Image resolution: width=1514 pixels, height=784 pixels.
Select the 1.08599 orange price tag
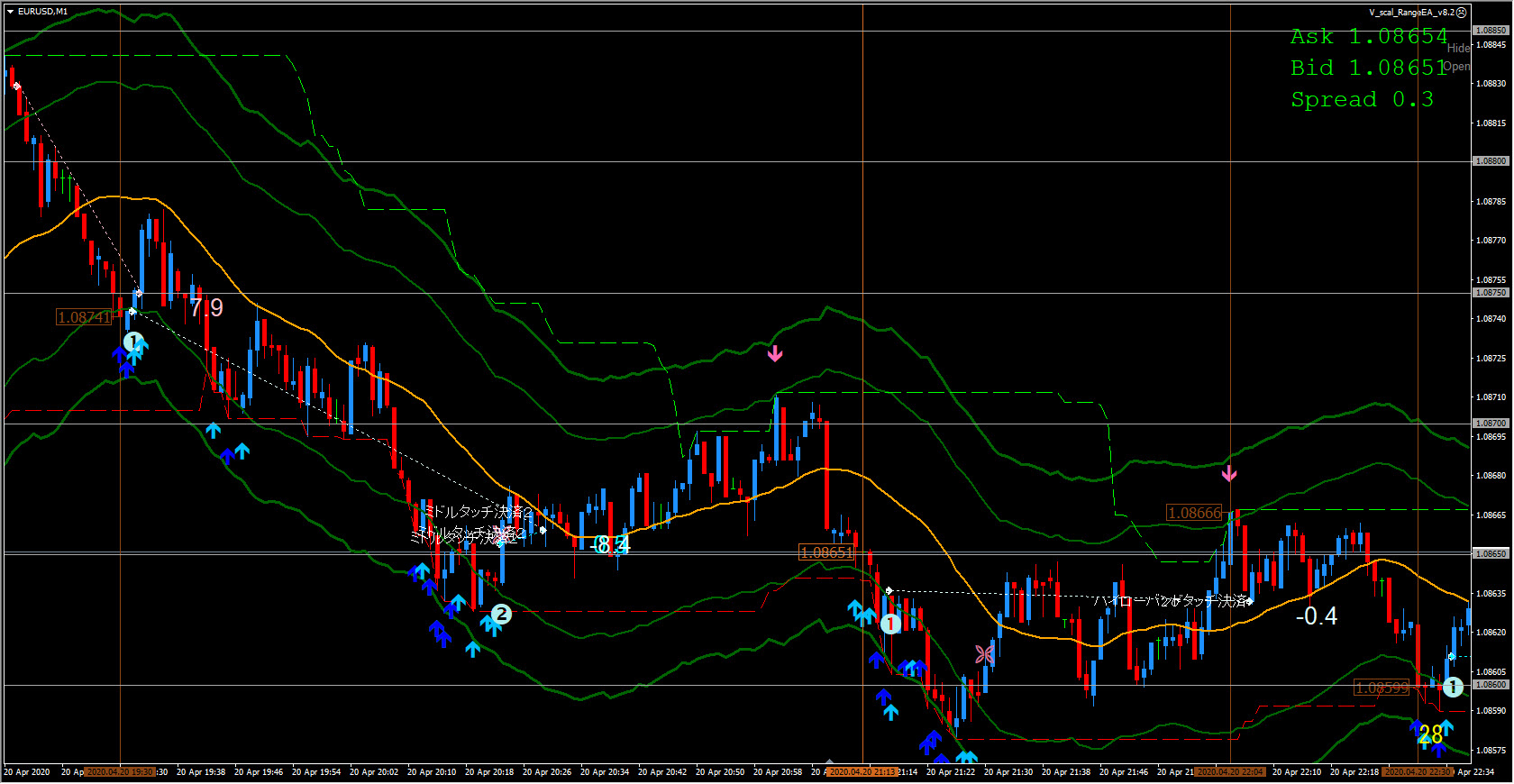coord(1382,688)
